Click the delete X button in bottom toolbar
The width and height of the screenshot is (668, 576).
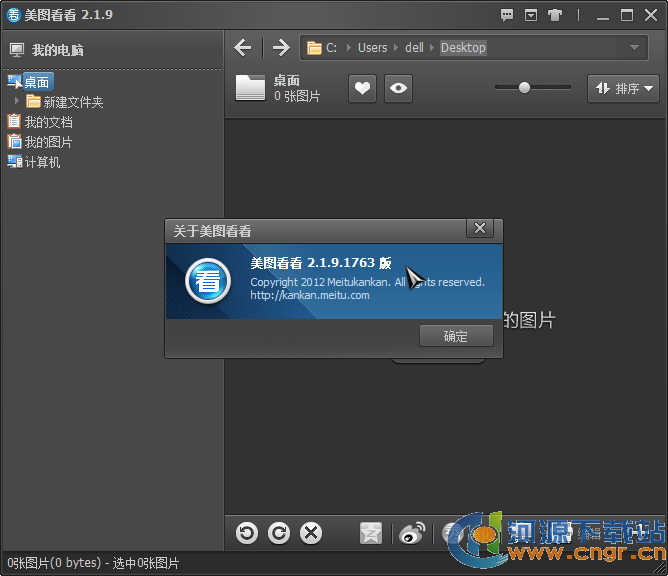311,533
